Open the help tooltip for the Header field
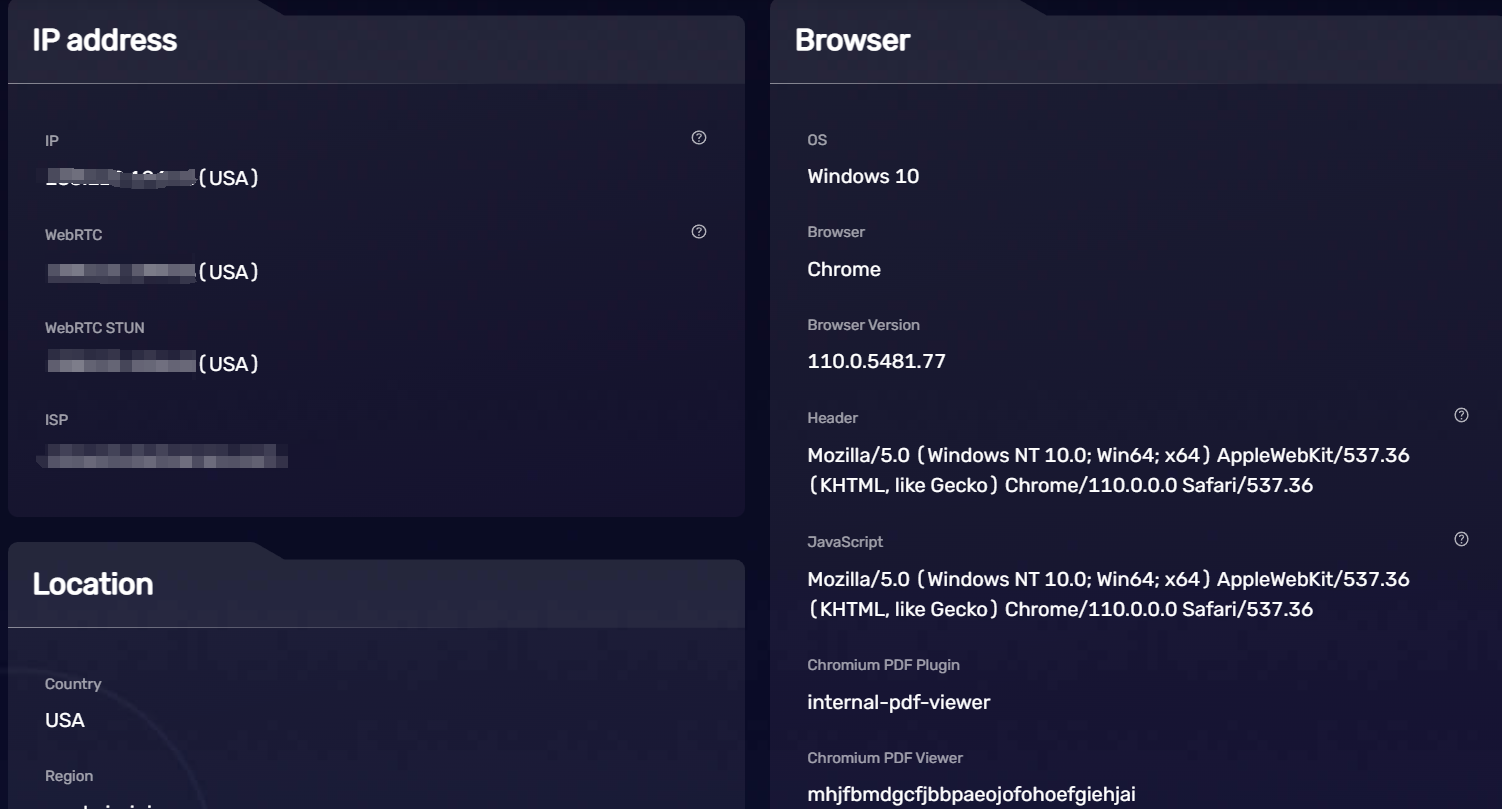Viewport: 1502px width, 809px height. coord(1461,415)
